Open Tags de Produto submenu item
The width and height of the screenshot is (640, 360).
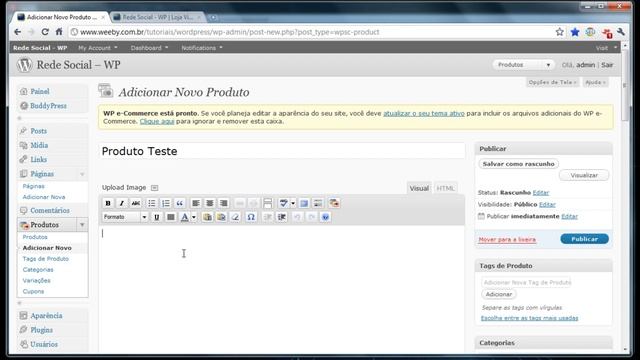(46, 259)
